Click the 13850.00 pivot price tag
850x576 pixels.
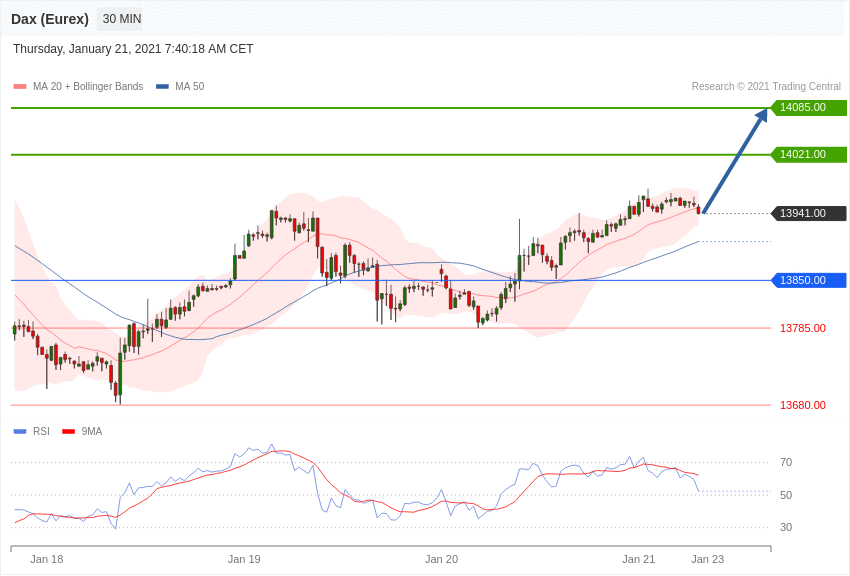[x=808, y=281]
